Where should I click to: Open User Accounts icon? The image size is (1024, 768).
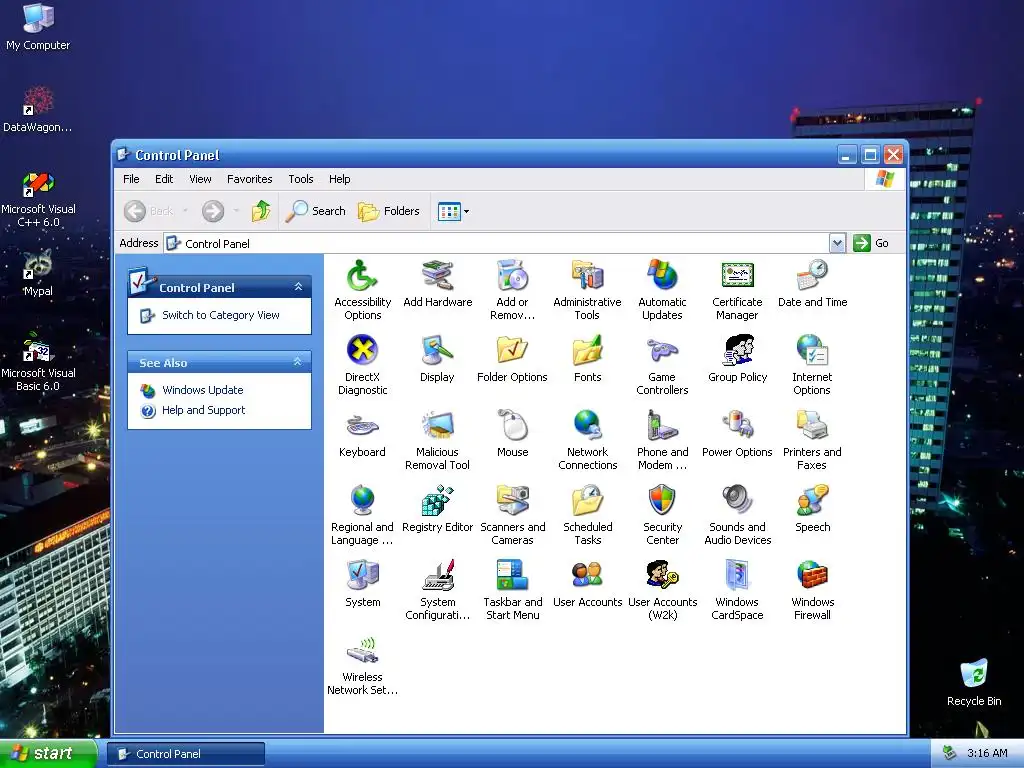pos(587,584)
